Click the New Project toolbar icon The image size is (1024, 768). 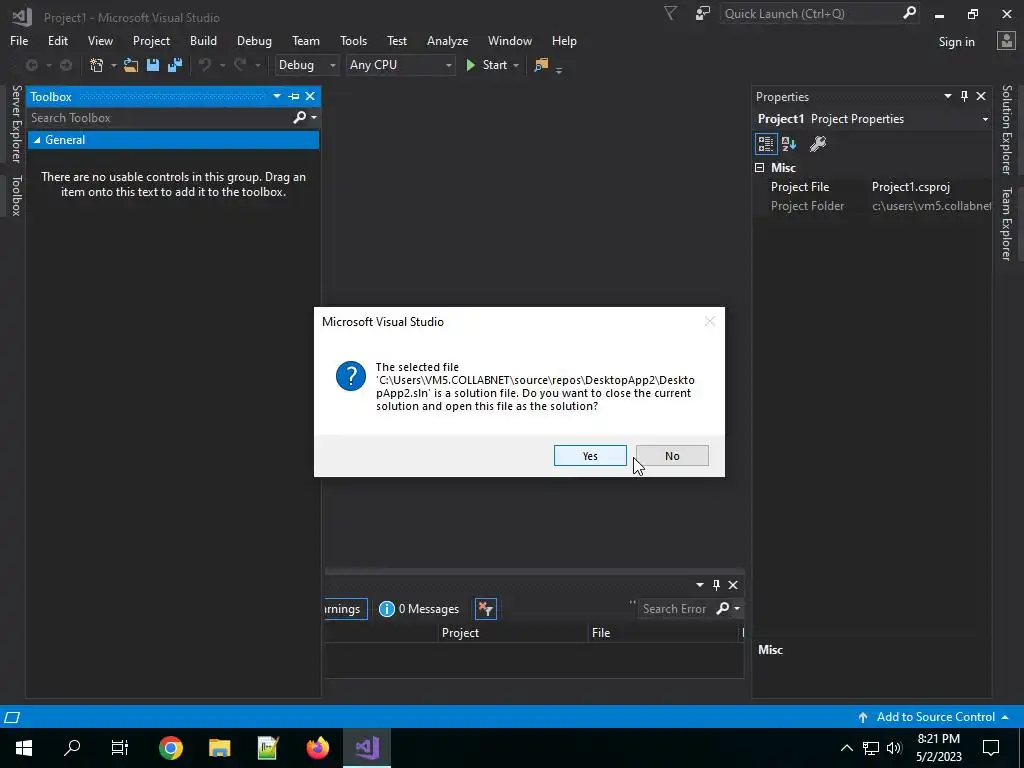point(97,65)
